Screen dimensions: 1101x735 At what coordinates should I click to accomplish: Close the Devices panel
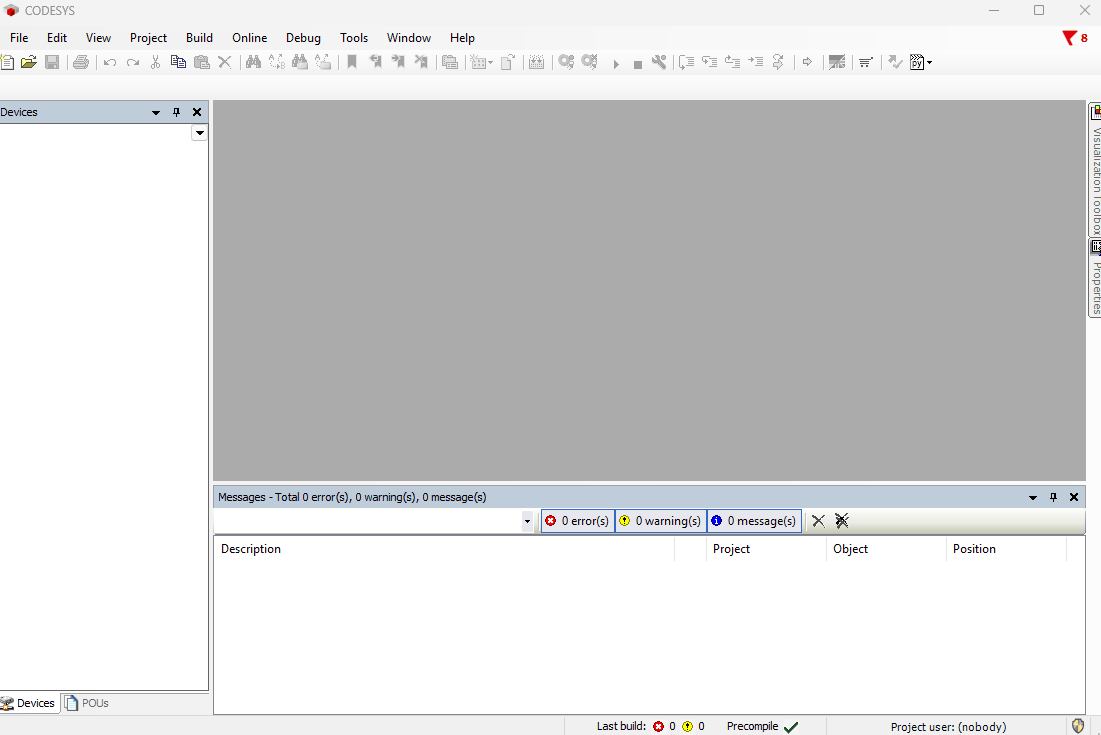tap(197, 112)
